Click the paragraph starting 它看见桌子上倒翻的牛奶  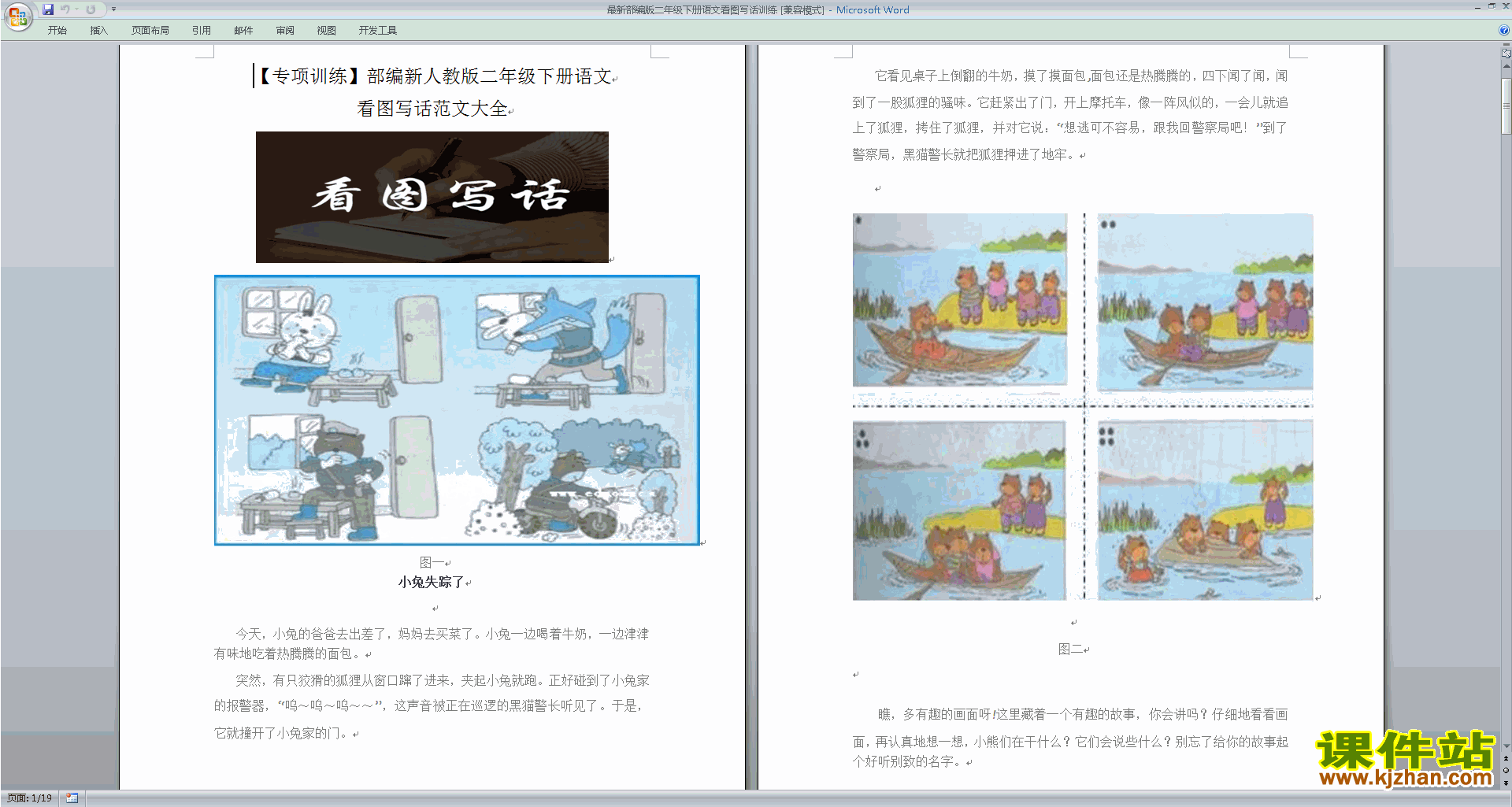[1070, 115]
